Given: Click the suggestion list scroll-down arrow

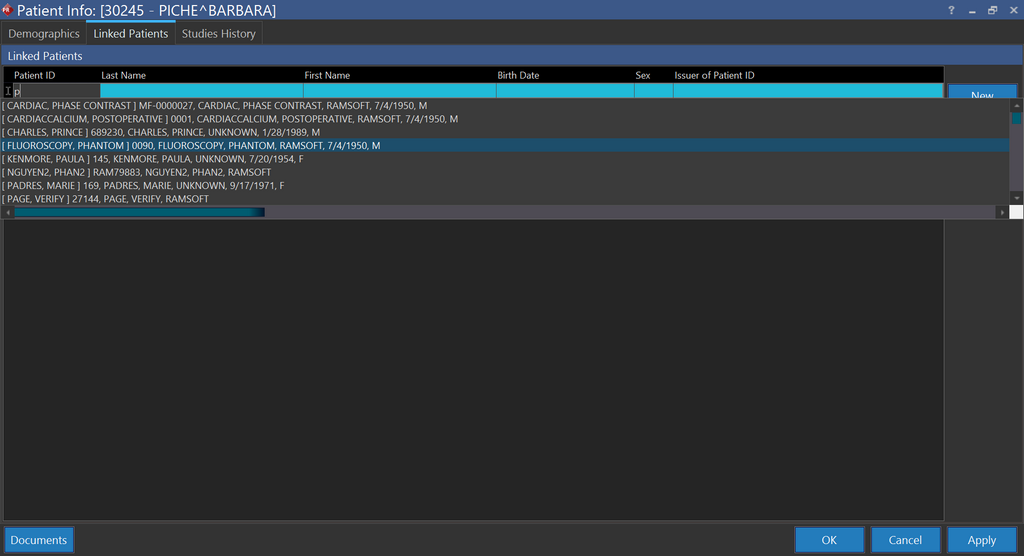Looking at the screenshot, I should coord(1016,198).
